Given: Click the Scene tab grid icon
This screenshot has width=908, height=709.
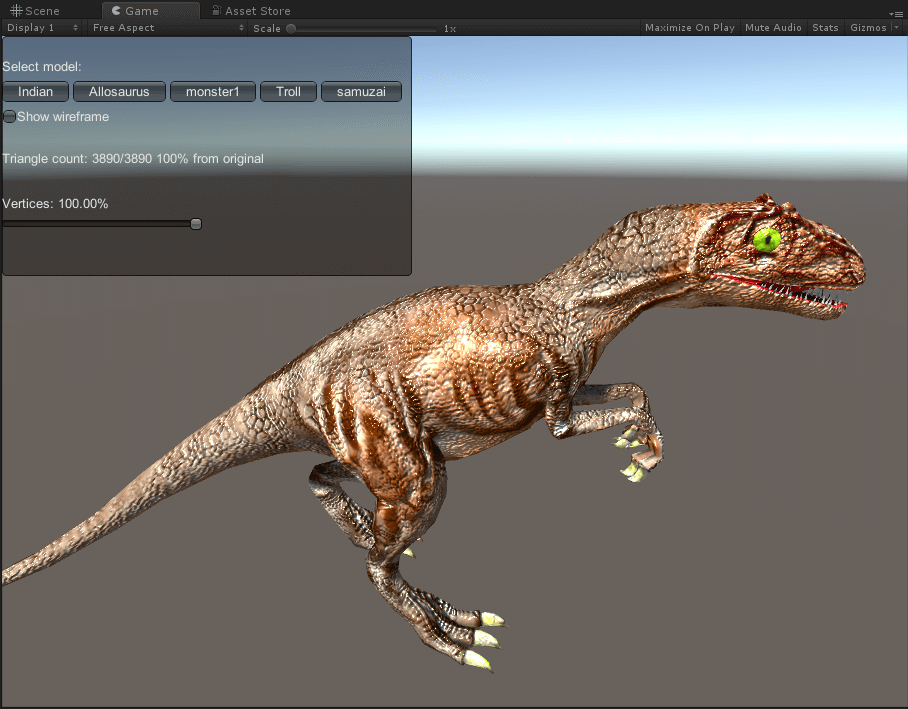Looking at the screenshot, I should [16, 11].
